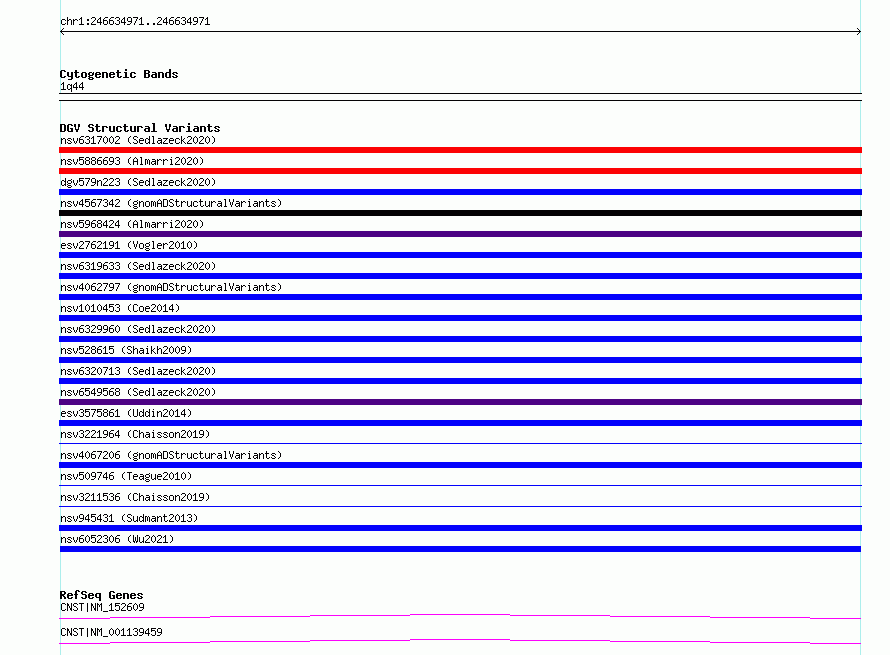Open nsv4567342 (gnomADStructuralVariants) label
This screenshot has width=890, height=655.
point(171,203)
